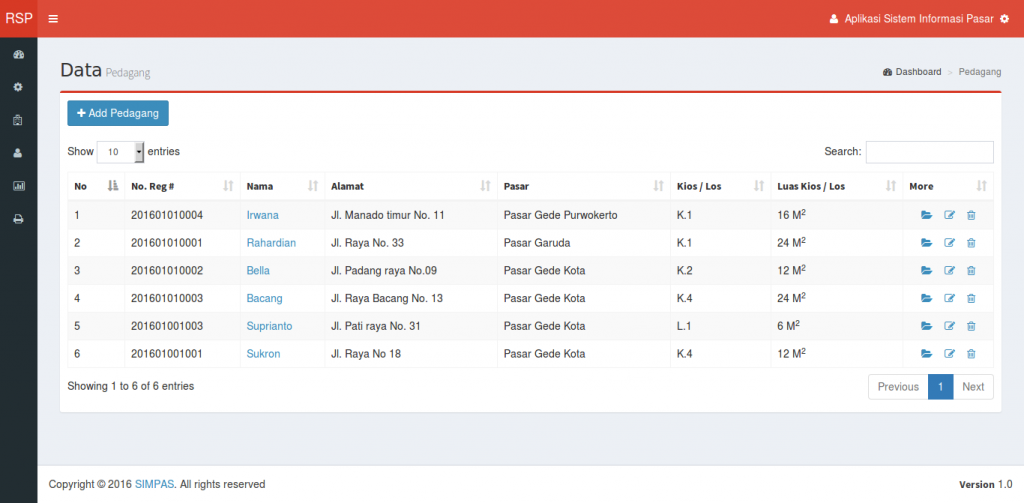1024x503 pixels.
Task: Click the Add Pedagang button
Action: (x=118, y=114)
